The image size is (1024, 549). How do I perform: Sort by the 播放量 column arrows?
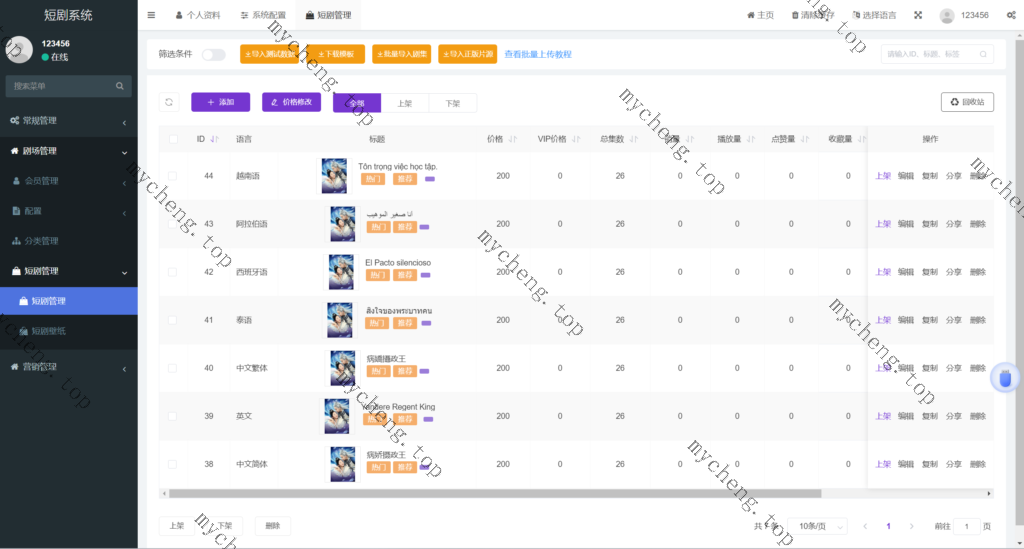coord(751,139)
